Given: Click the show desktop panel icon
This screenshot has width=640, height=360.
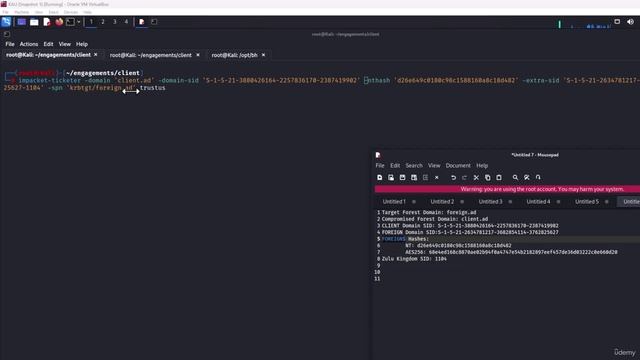Looking at the screenshot, I should click(21, 22).
